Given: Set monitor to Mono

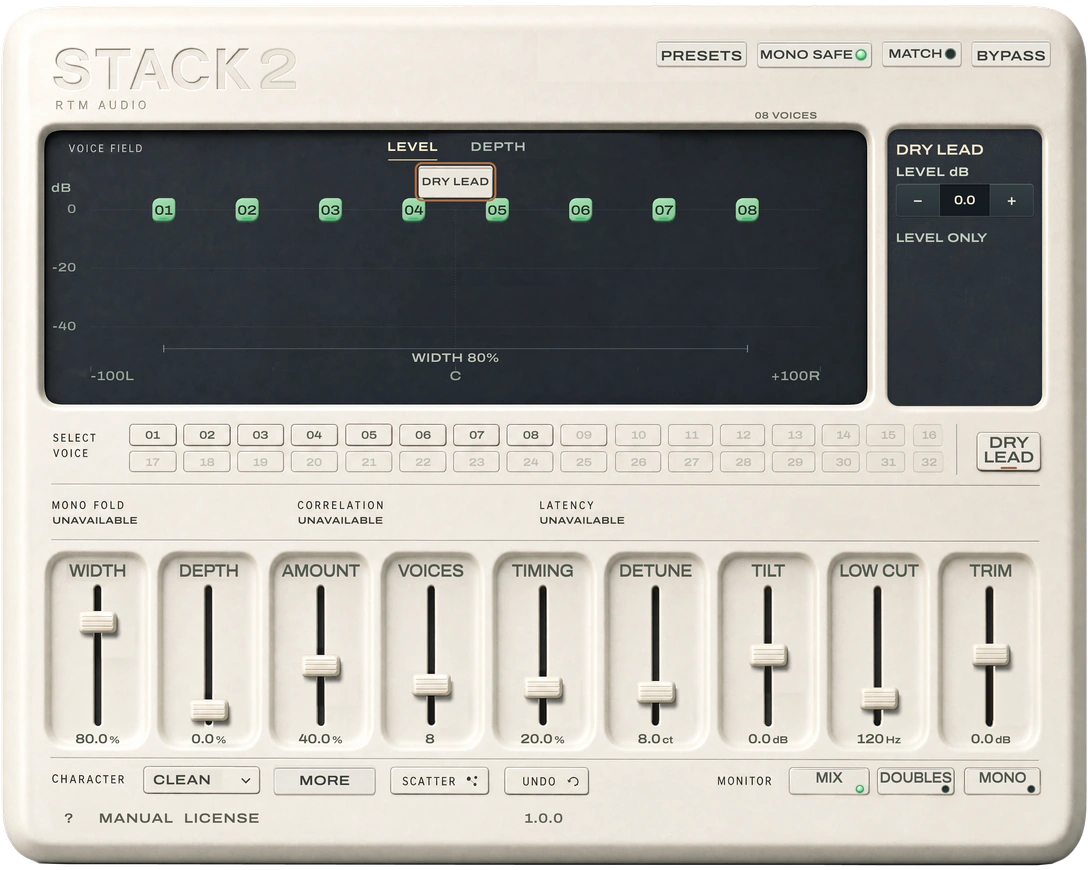Looking at the screenshot, I should click(1002, 780).
